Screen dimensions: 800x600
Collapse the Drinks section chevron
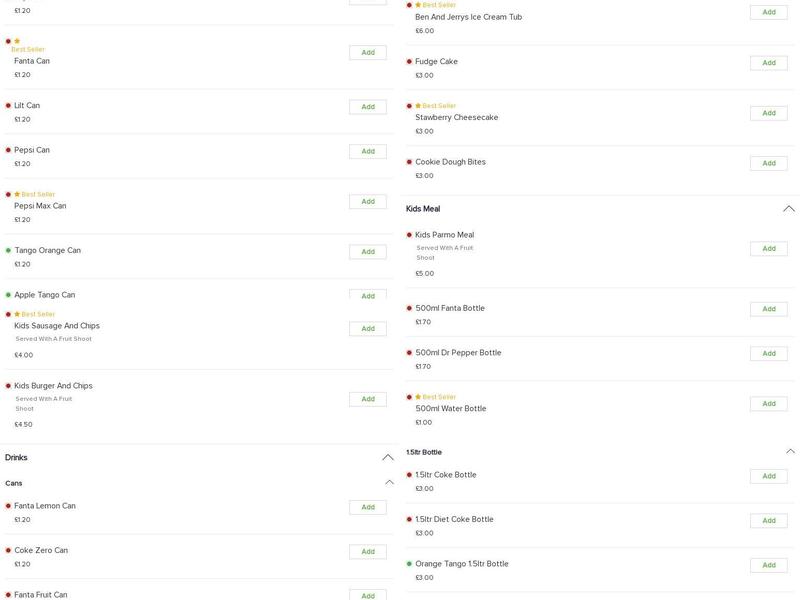[388, 458]
